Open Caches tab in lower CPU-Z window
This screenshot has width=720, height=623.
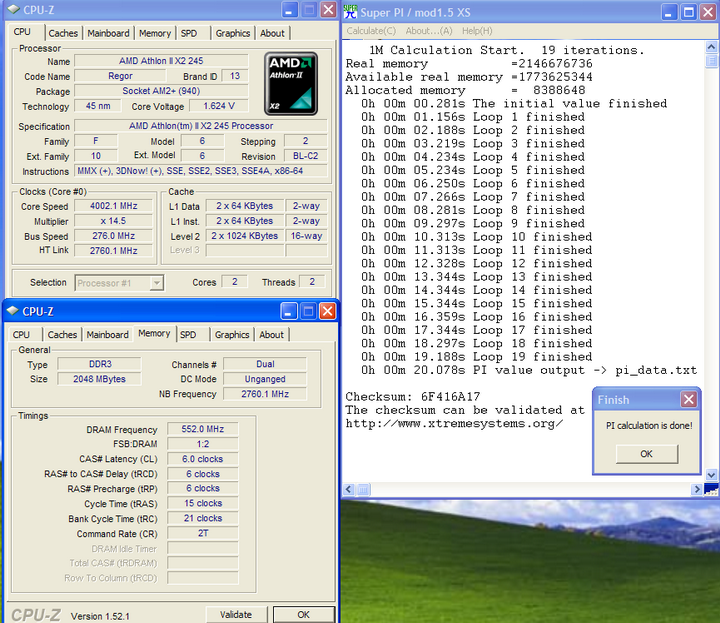[x=62, y=335]
